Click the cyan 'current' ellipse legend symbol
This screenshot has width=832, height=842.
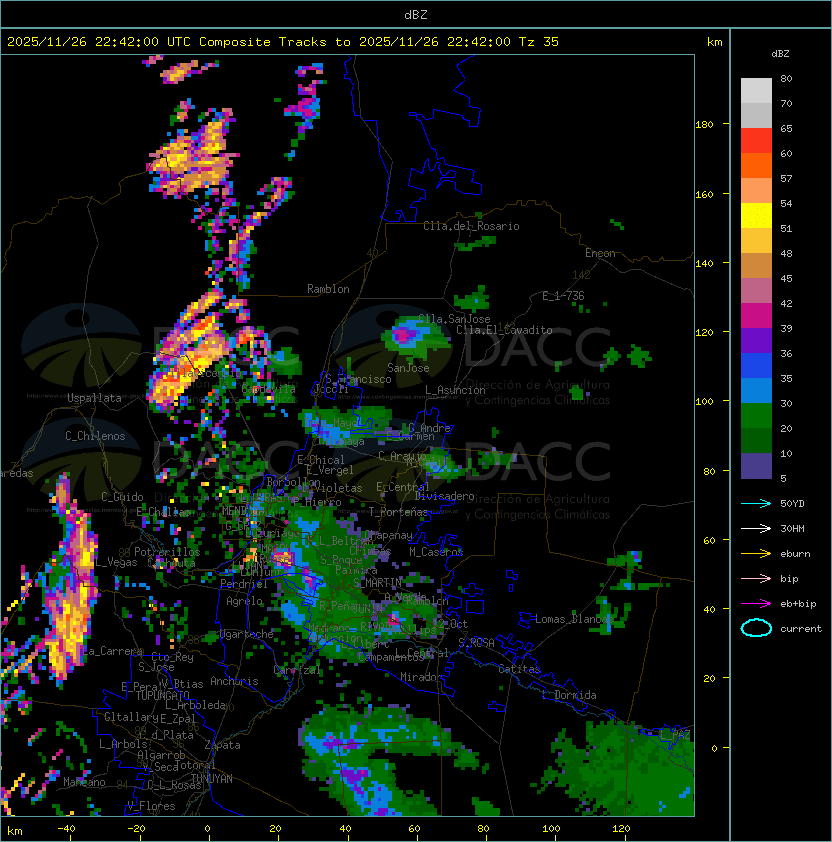pos(756,628)
